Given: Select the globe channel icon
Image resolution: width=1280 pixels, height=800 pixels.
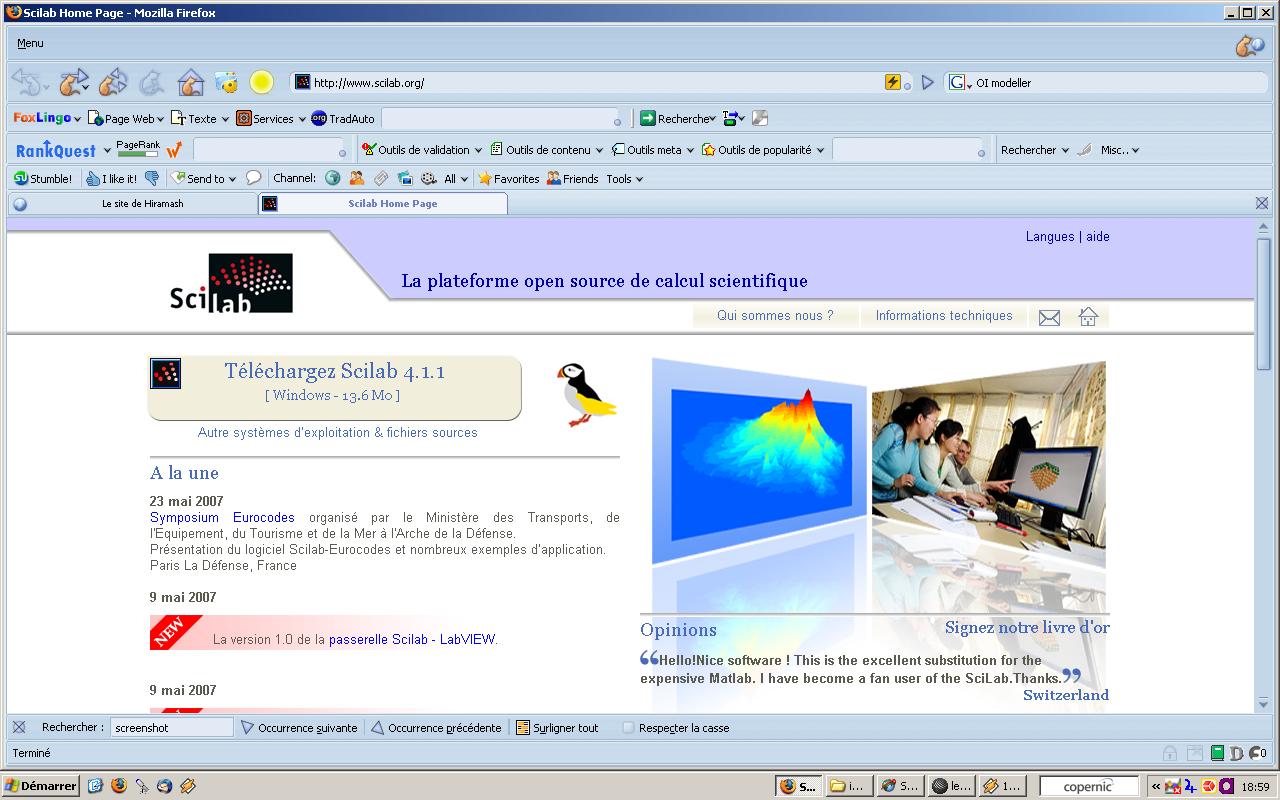Looking at the screenshot, I should point(333,178).
